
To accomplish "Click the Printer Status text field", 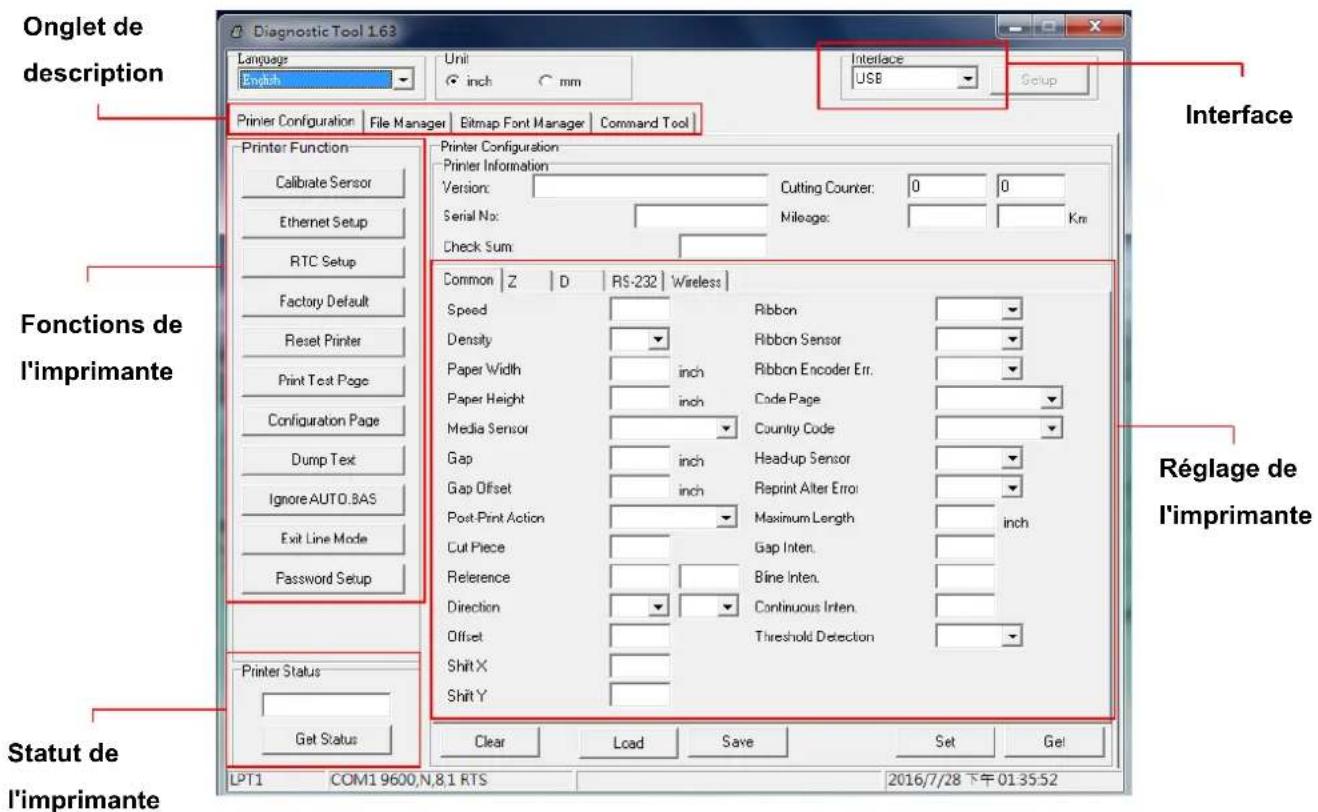I will pos(326,705).
